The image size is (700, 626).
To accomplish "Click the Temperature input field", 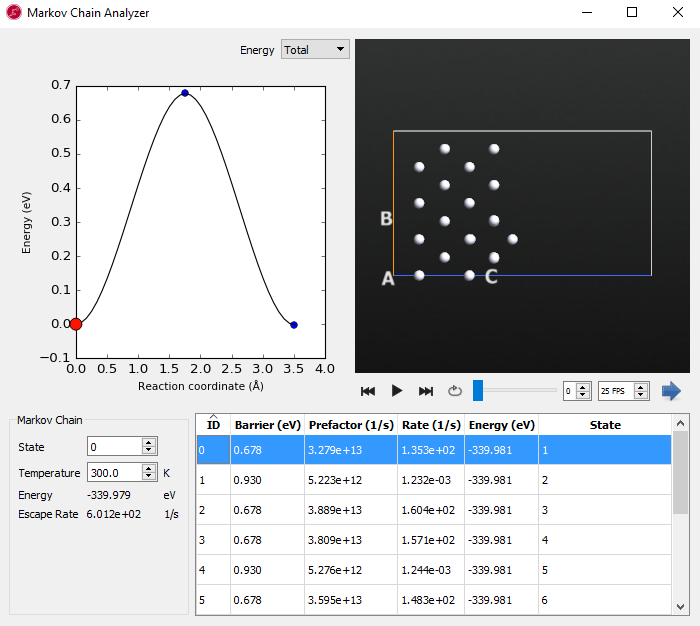I will coord(115,472).
